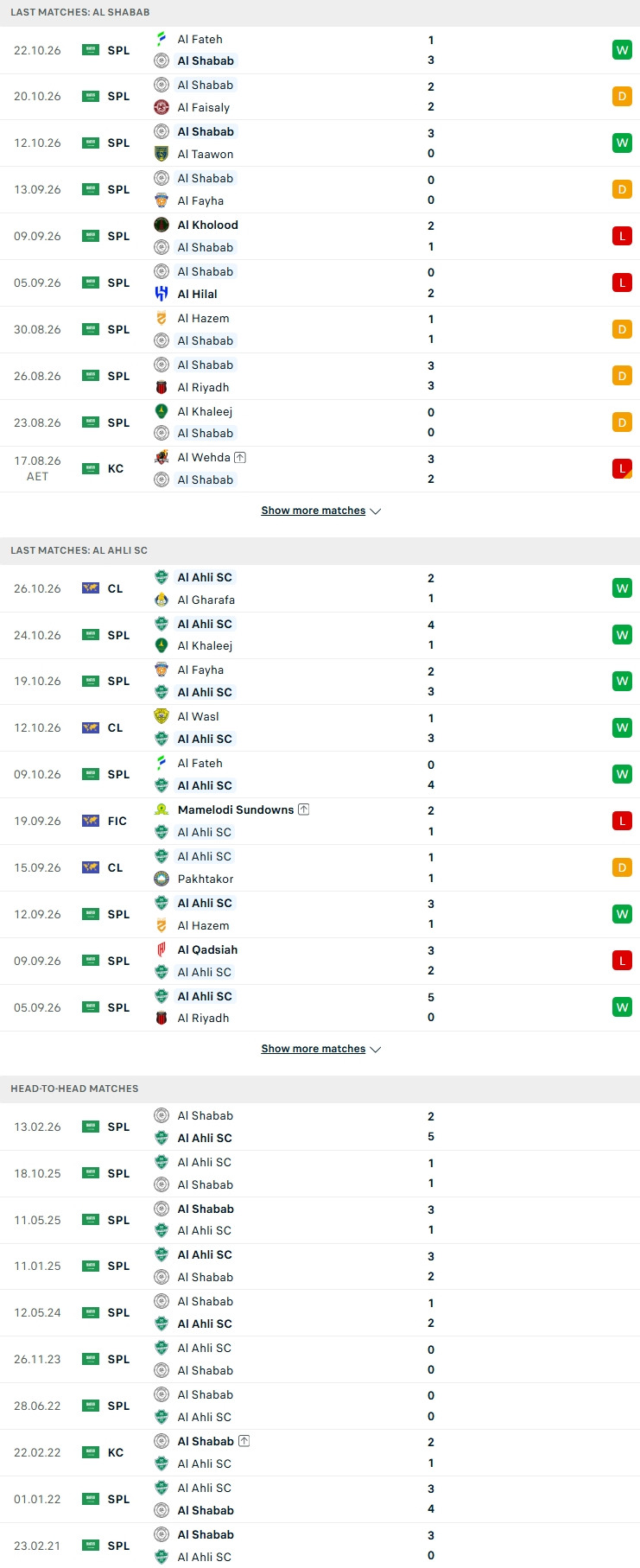Click KC flag in 17.08.26 match
Viewport: 640px width, 1568px height.
point(91,468)
